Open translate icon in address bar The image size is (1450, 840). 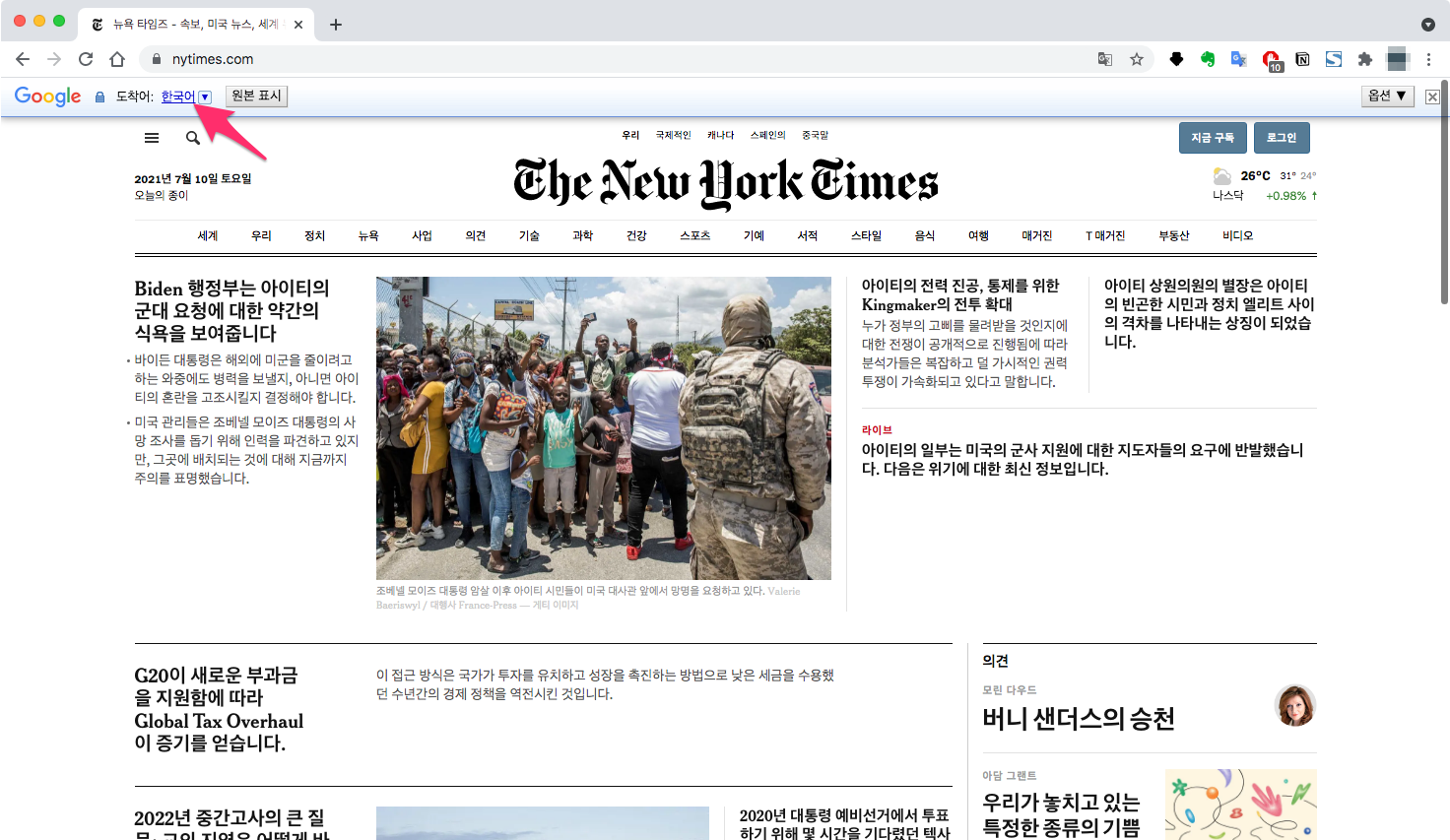[1105, 59]
